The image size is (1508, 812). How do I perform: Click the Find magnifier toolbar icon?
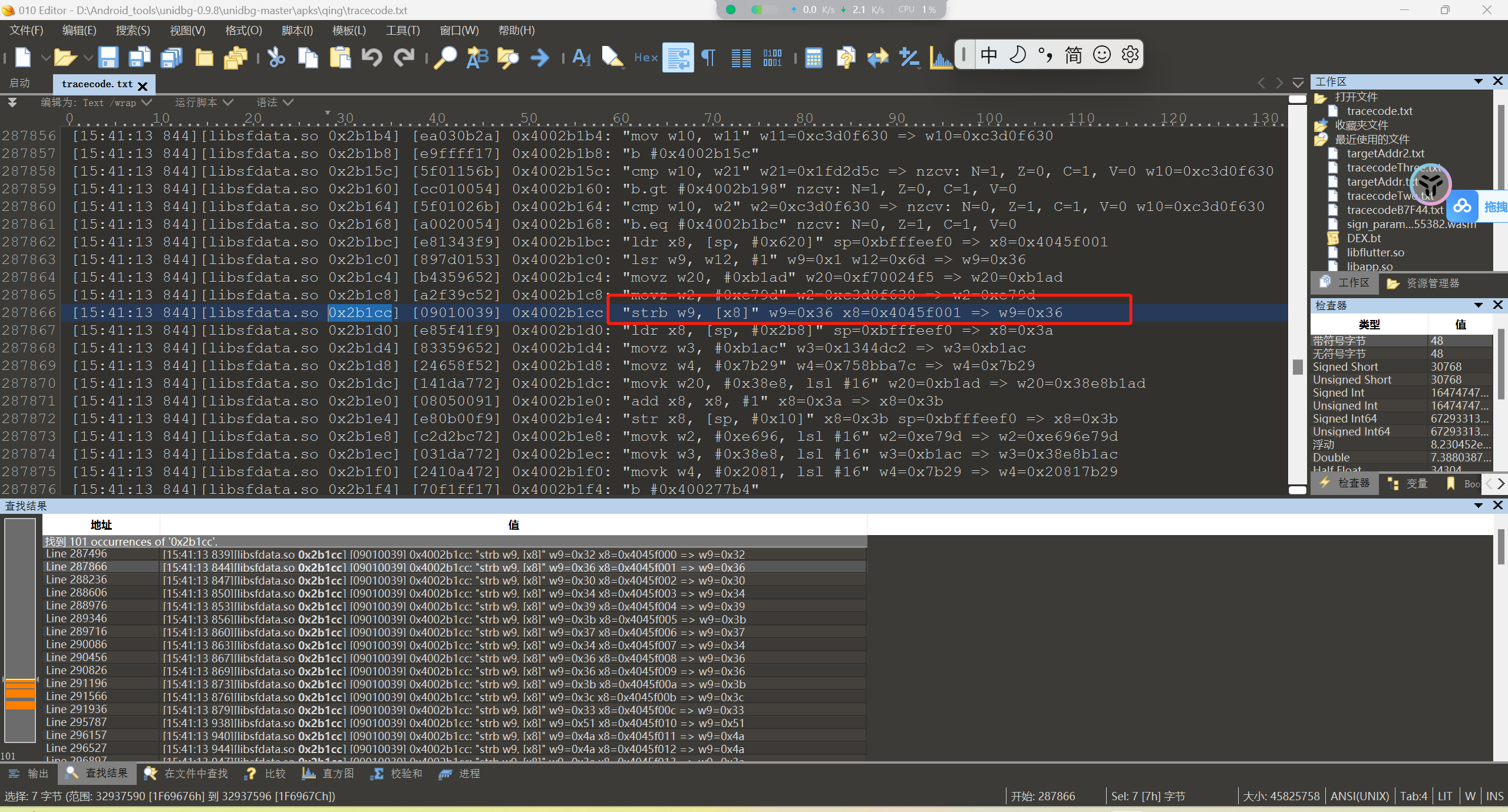click(x=445, y=57)
